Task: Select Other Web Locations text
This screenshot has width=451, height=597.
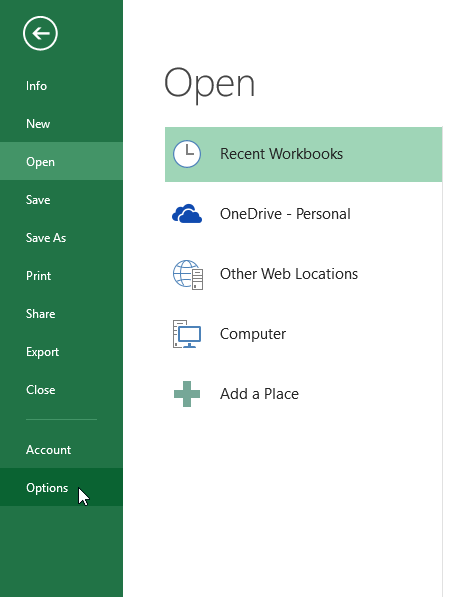Action: pyautogui.click(x=289, y=274)
